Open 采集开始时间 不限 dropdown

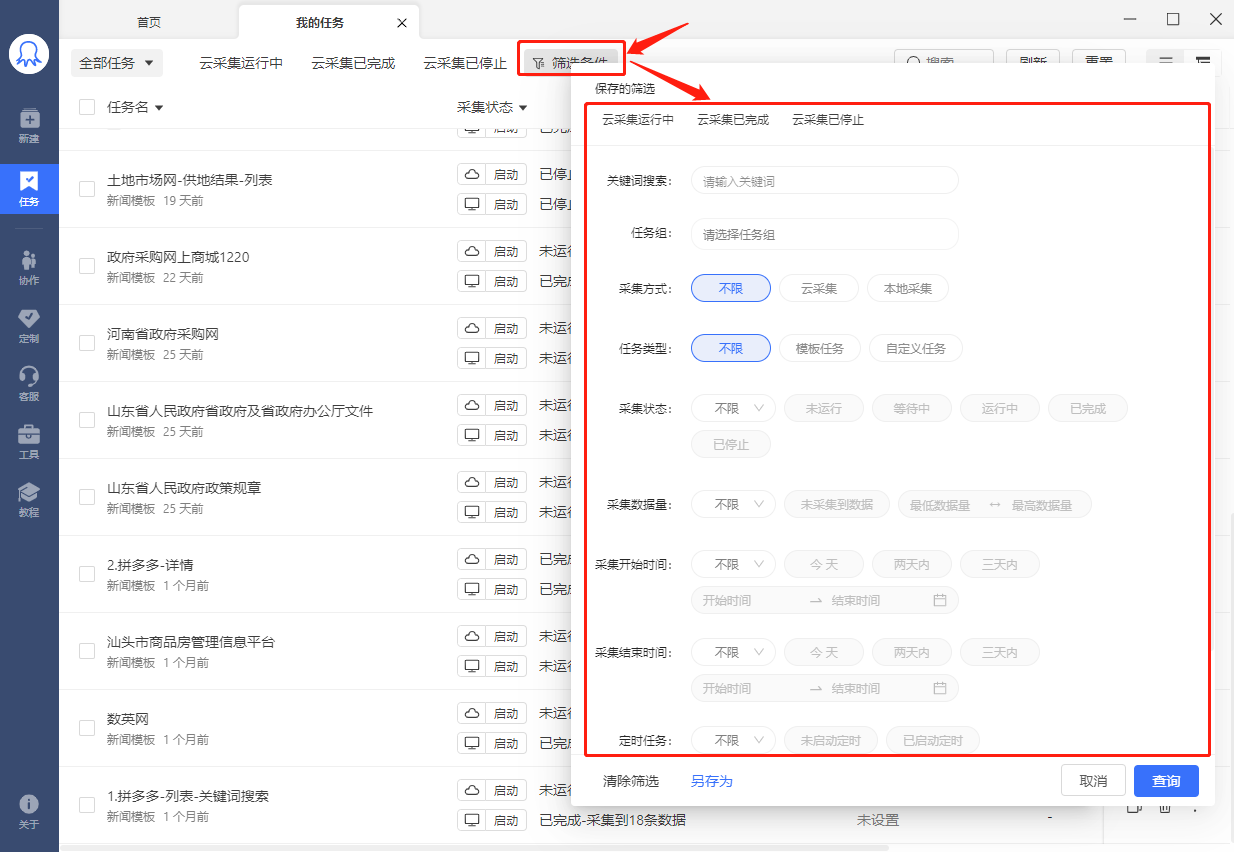pos(733,565)
